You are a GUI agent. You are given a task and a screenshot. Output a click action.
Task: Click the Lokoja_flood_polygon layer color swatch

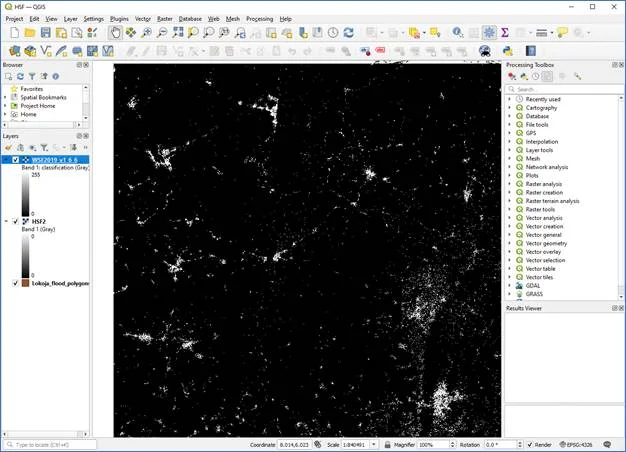27,283
